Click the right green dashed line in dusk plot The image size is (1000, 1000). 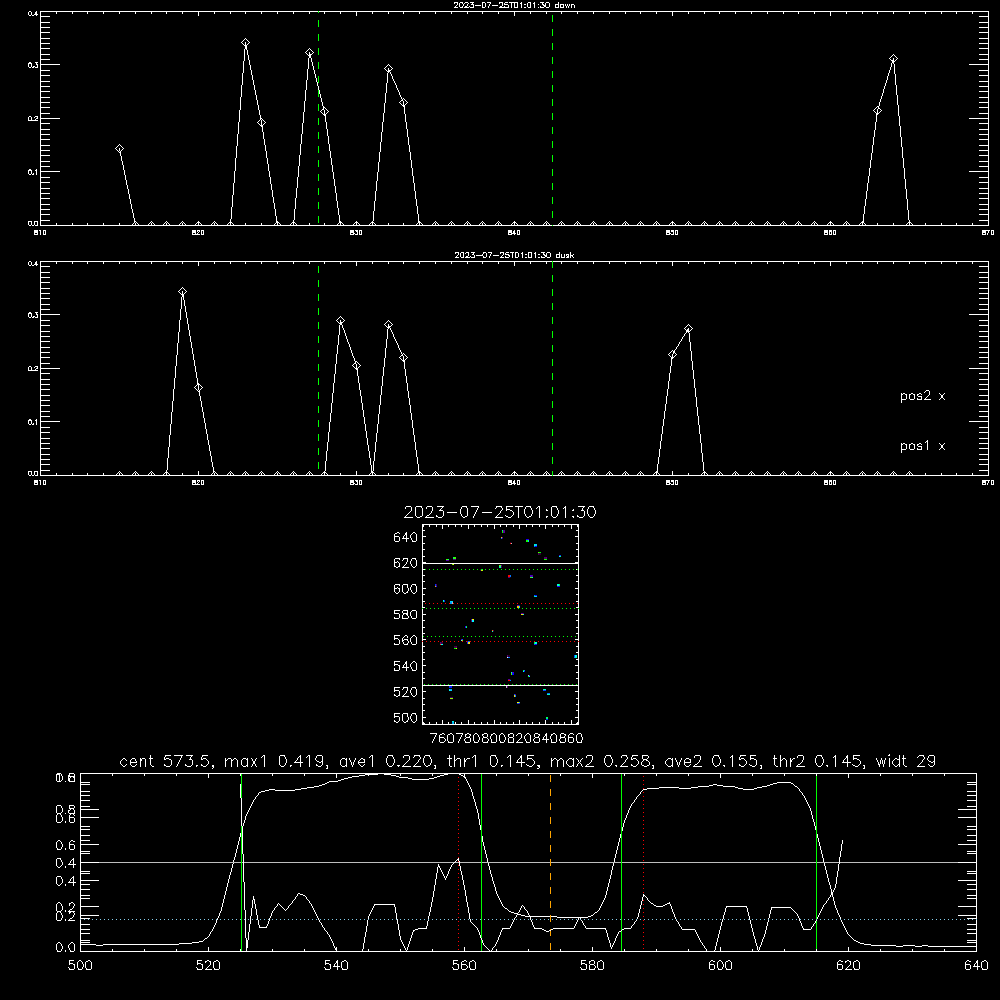[x=552, y=368]
